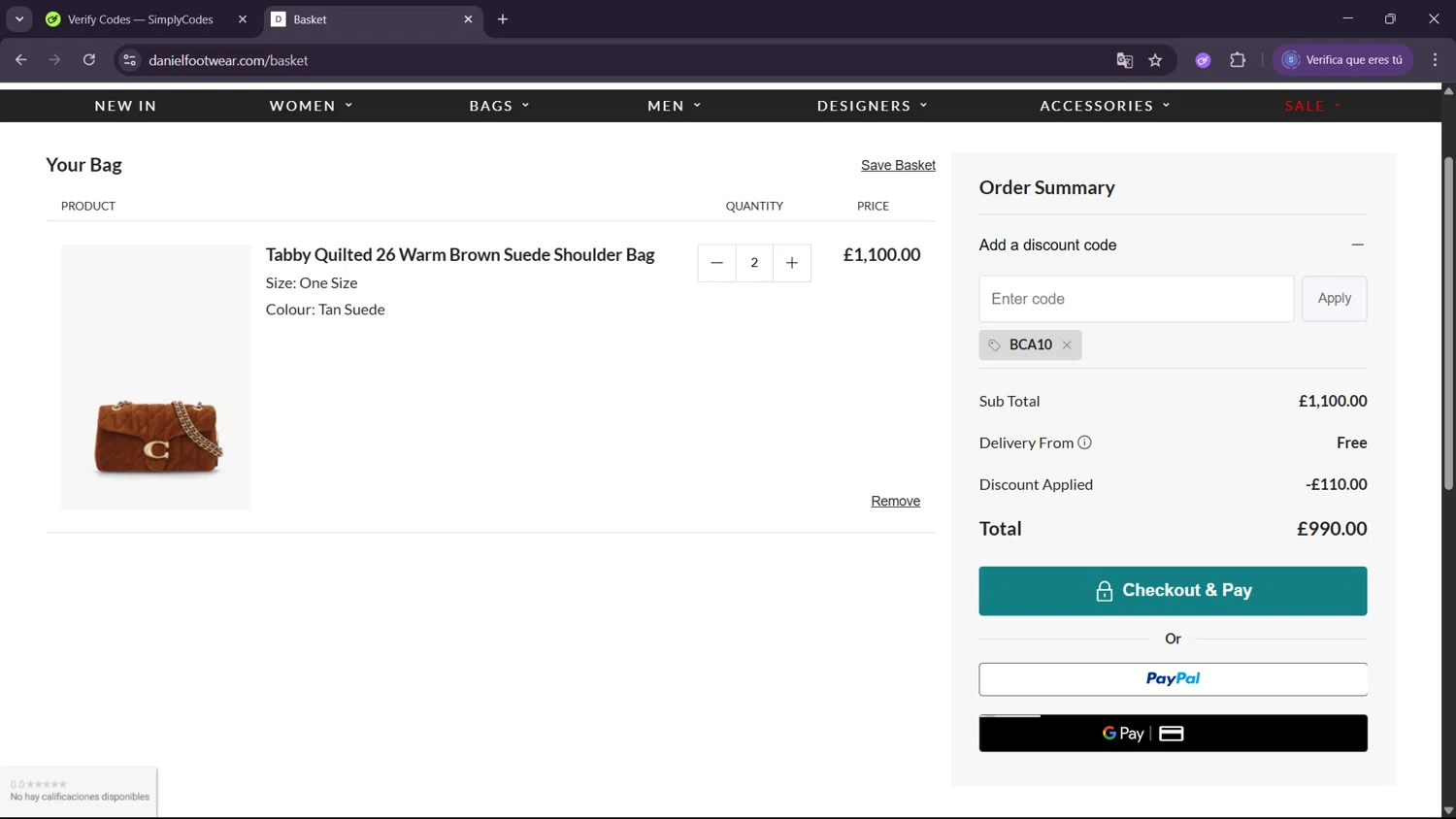
Task: Click the Delivery From info icon
Action: point(1084,442)
